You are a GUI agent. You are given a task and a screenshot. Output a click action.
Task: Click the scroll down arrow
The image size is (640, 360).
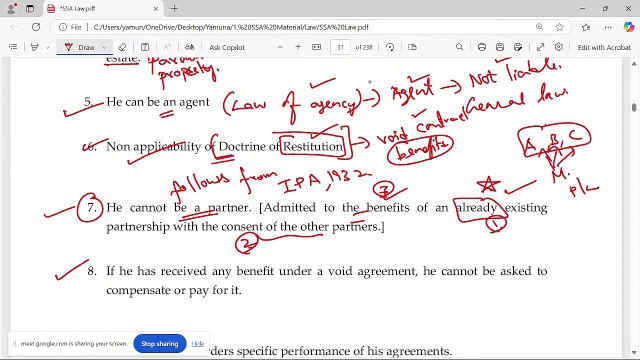(634, 352)
